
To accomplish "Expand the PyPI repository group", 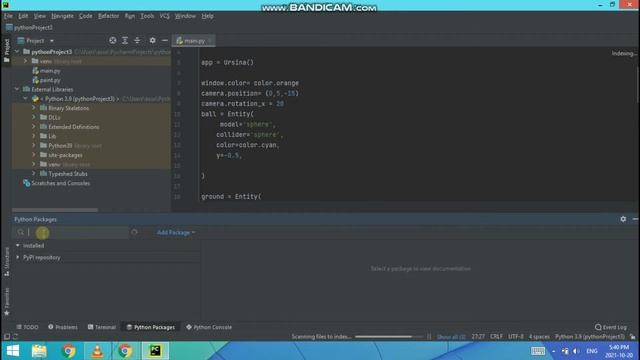I will (x=18, y=258).
